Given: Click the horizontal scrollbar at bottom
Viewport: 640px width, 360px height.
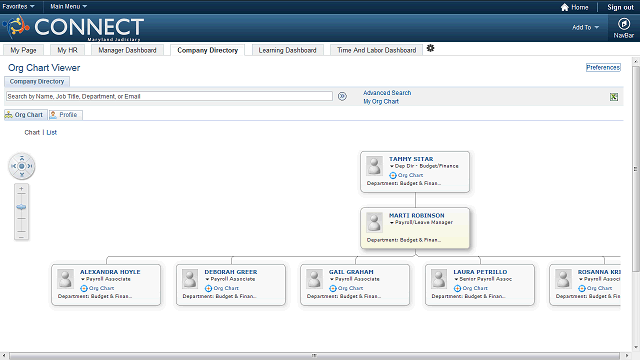Looking at the screenshot, I should click(x=314, y=356).
